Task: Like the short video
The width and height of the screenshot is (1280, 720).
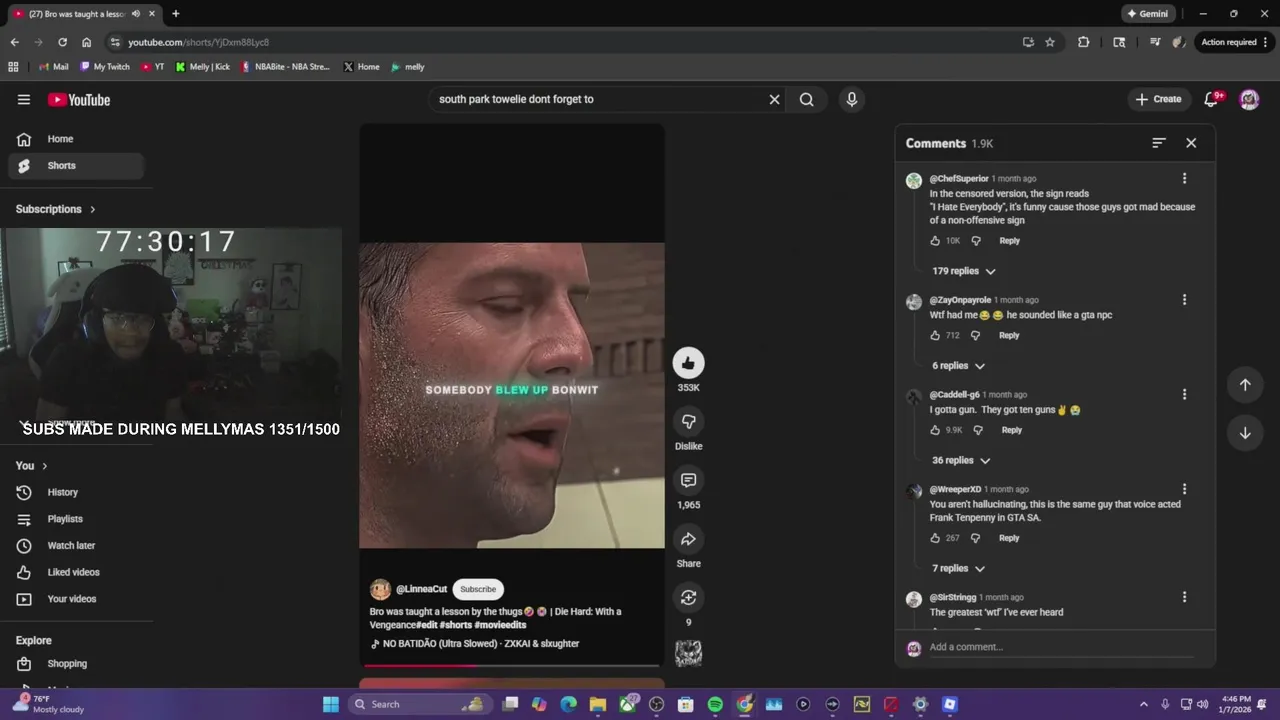Action: point(688,363)
